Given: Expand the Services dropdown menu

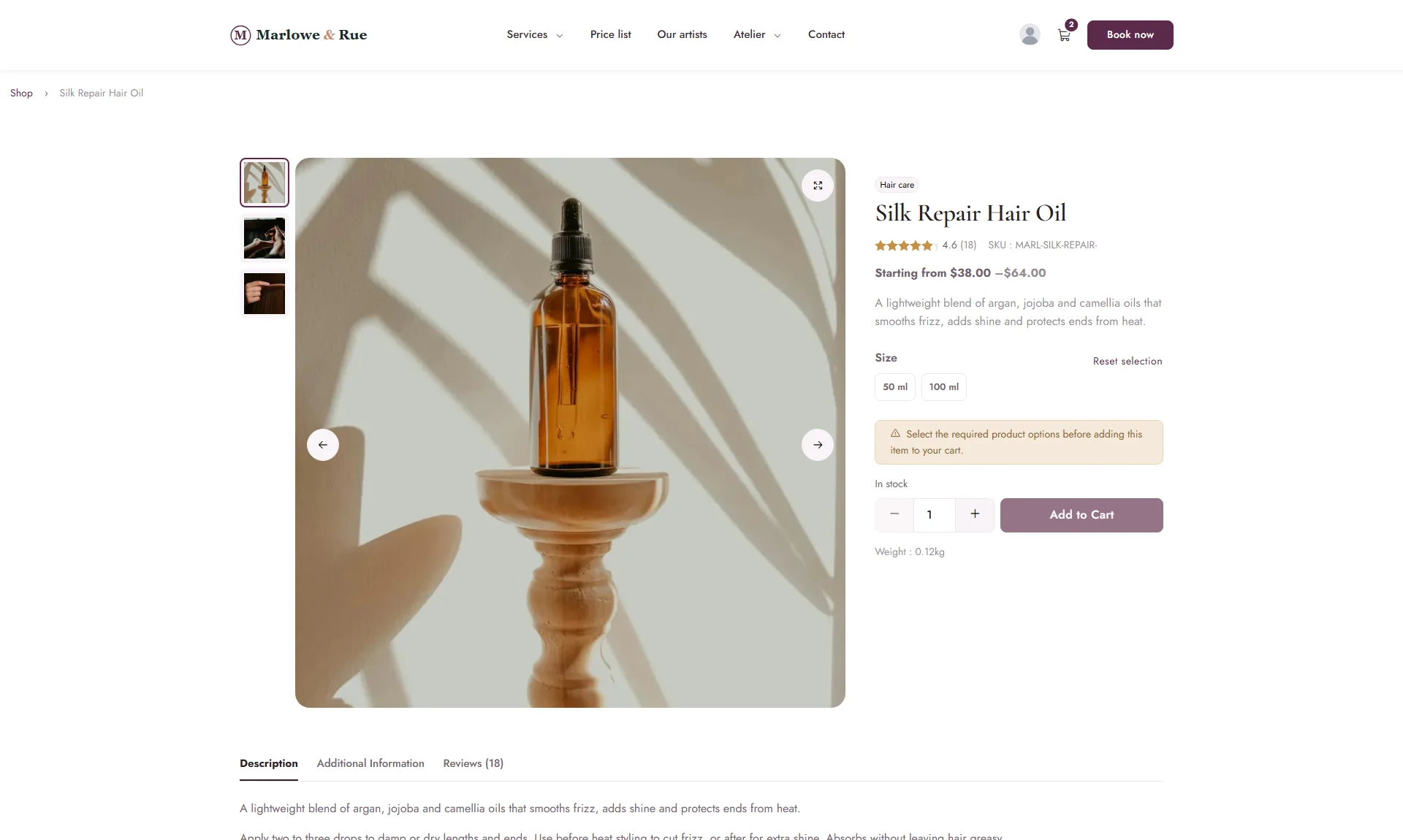Looking at the screenshot, I should tap(535, 34).
